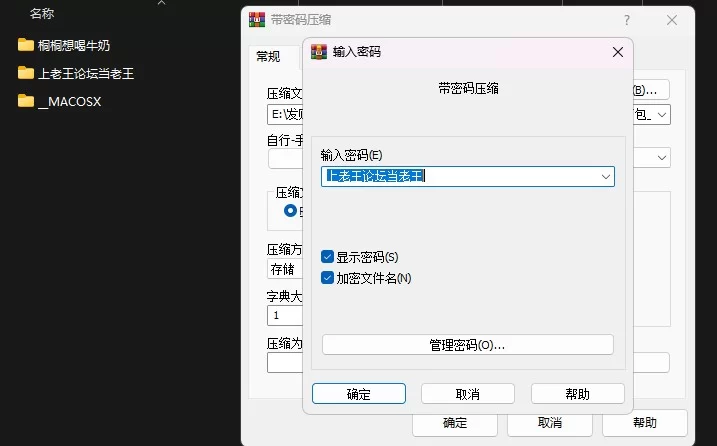Click WinRAR icon in 输入密码 title bar
Viewport: 717px width, 446px height.
click(x=320, y=51)
